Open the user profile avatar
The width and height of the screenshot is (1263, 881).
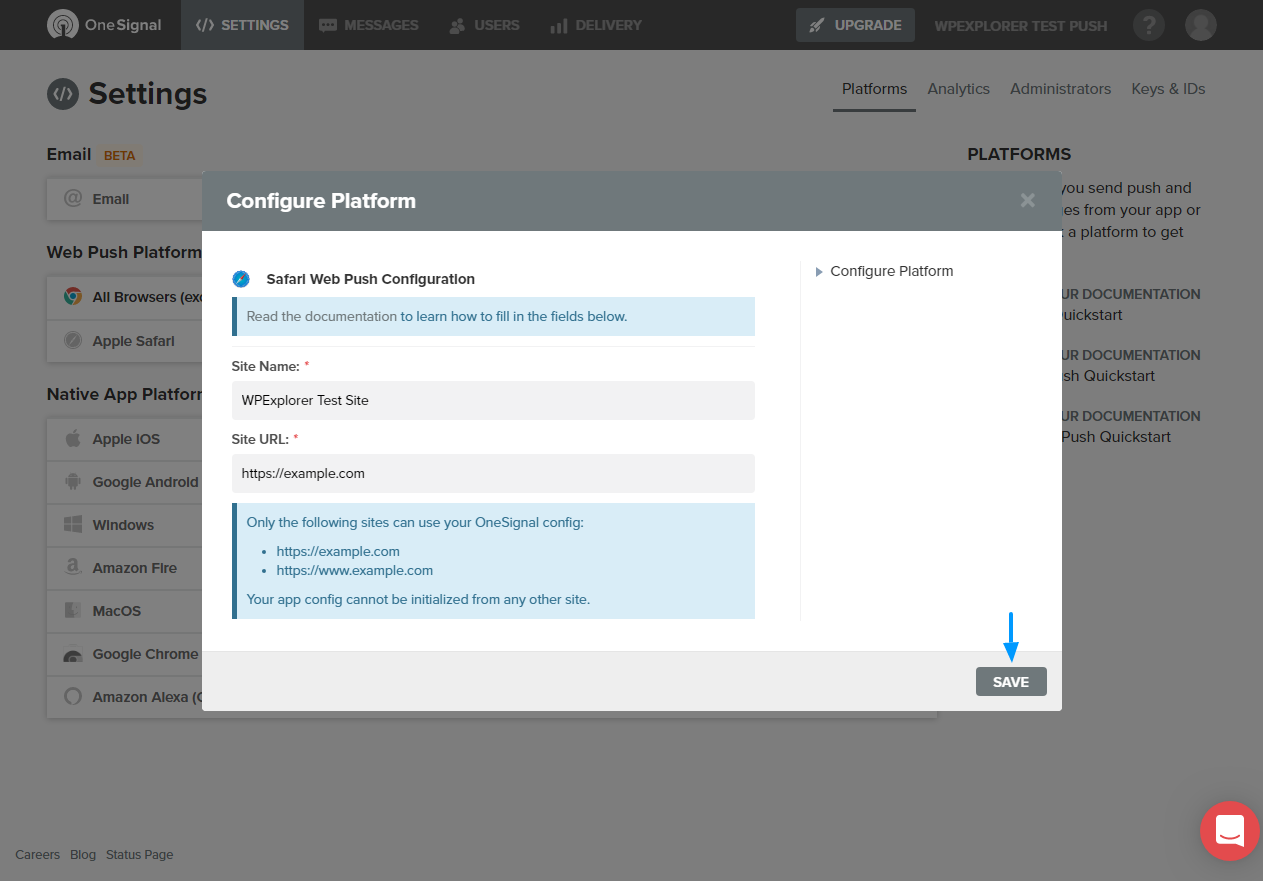coord(1200,25)
